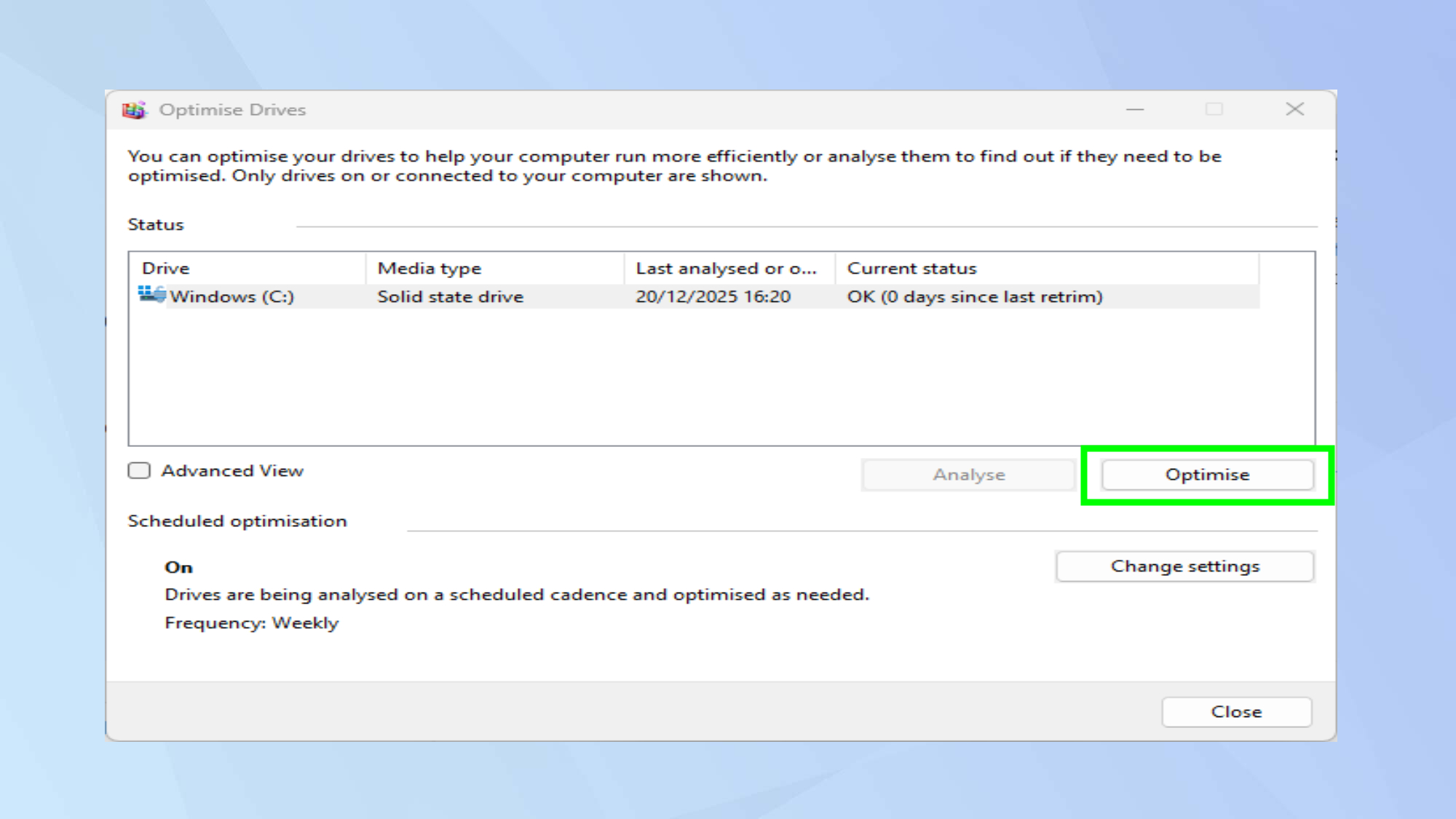Click the Scheduled optimisation section heading
Screen dimensions: 1456x819
coord(237,521)
